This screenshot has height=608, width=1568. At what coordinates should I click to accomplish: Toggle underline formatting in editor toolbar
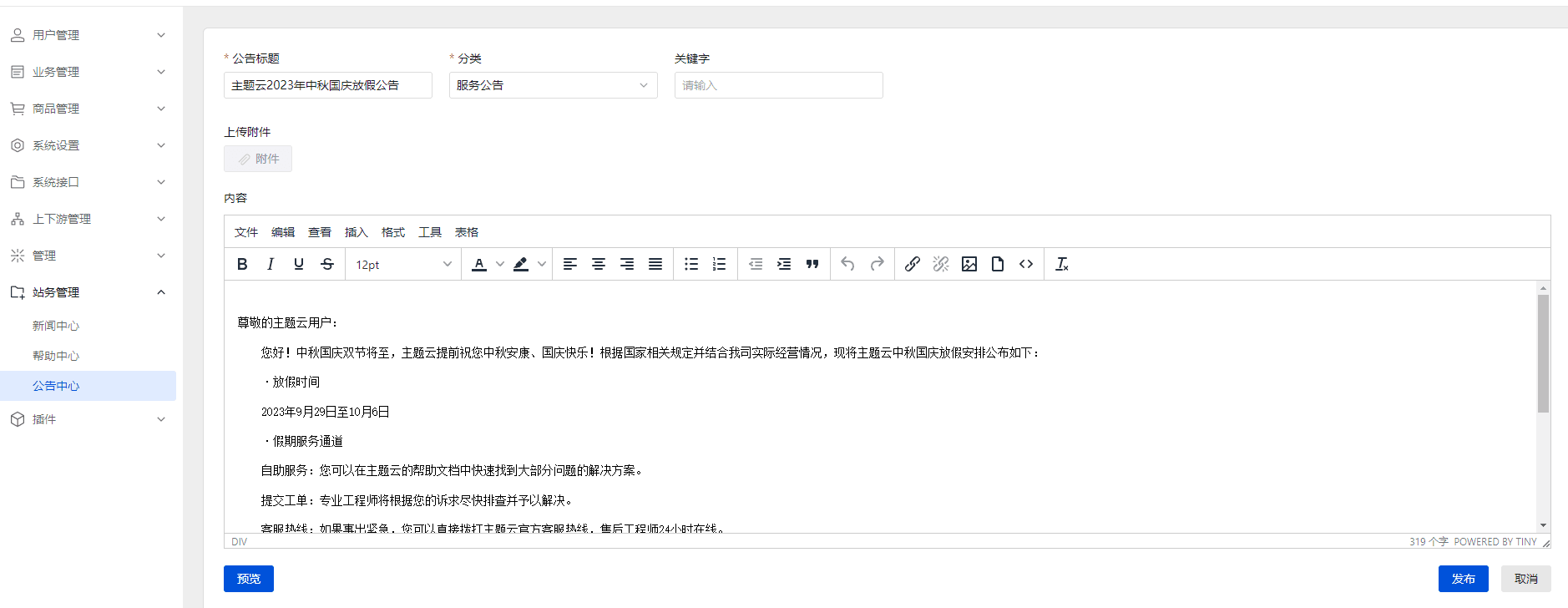coord(299,264)
